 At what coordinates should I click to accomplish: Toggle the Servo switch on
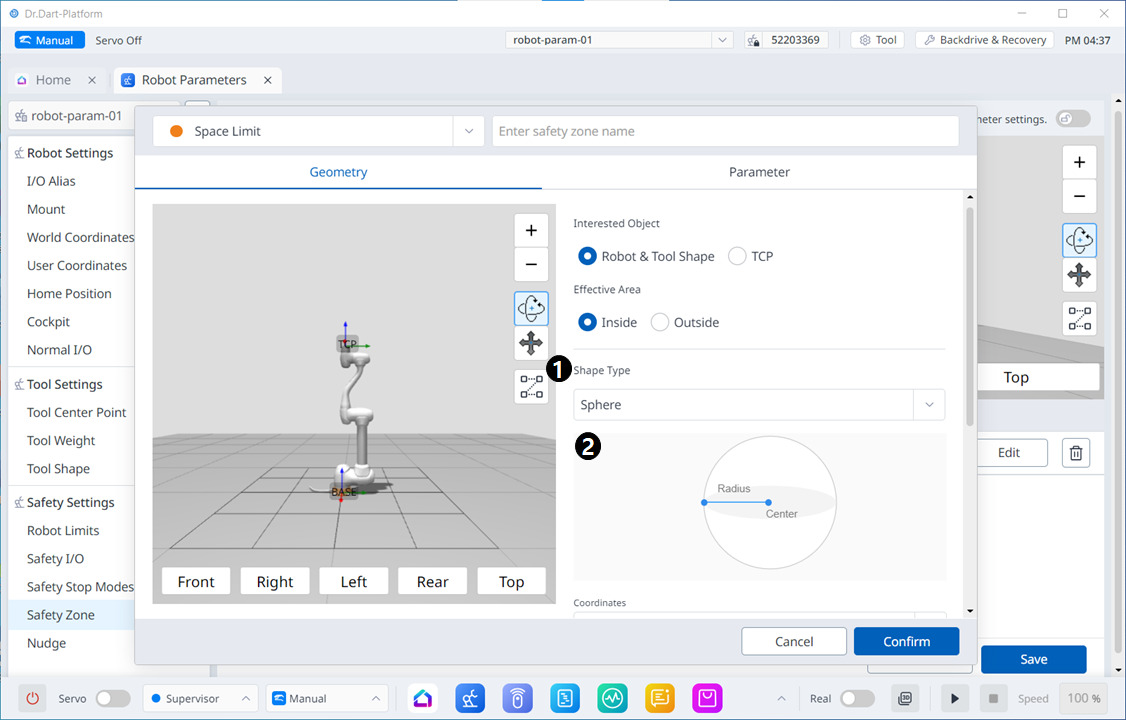[112, 698]
